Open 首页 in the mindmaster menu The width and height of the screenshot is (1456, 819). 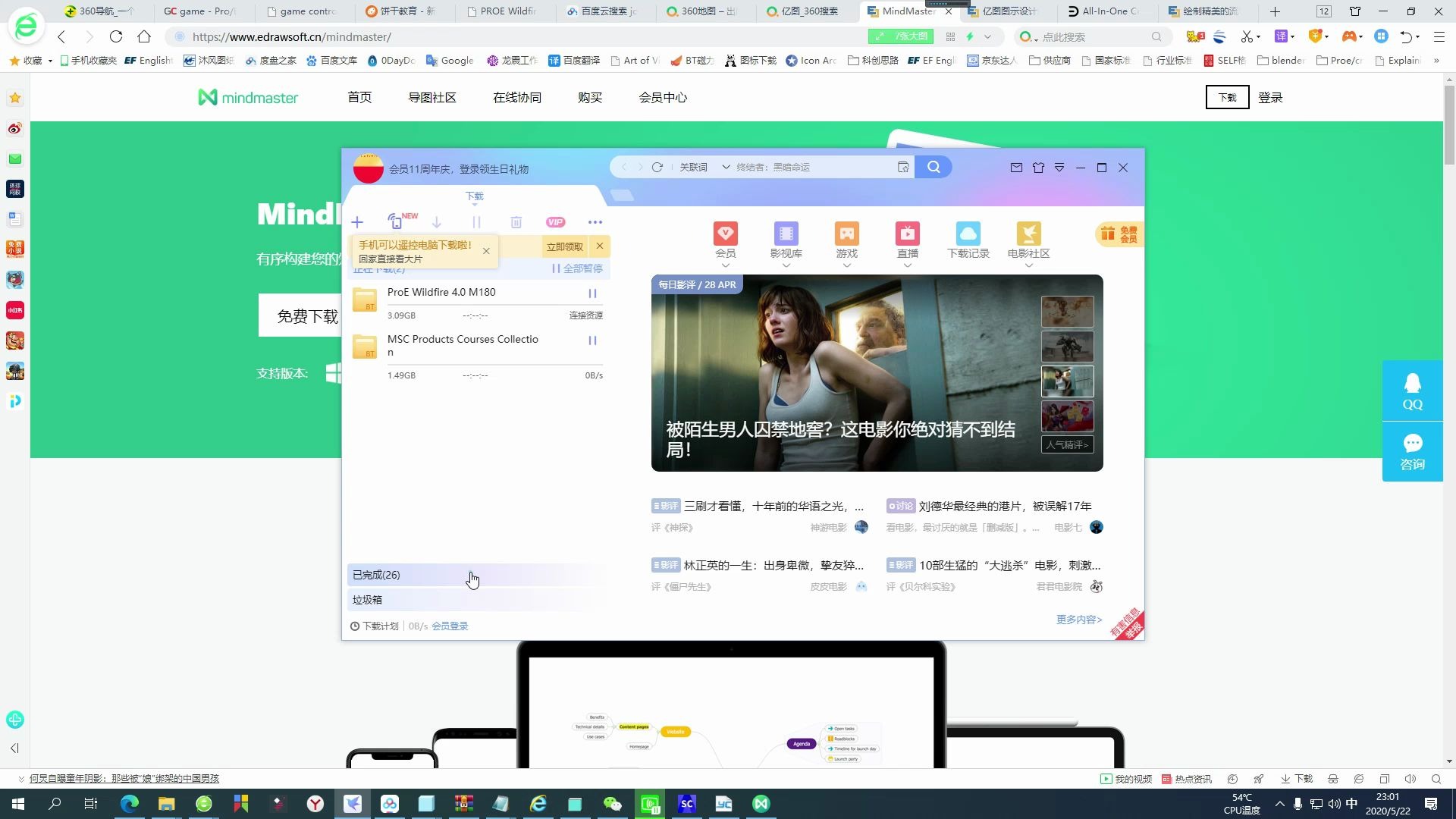point(359,97)
